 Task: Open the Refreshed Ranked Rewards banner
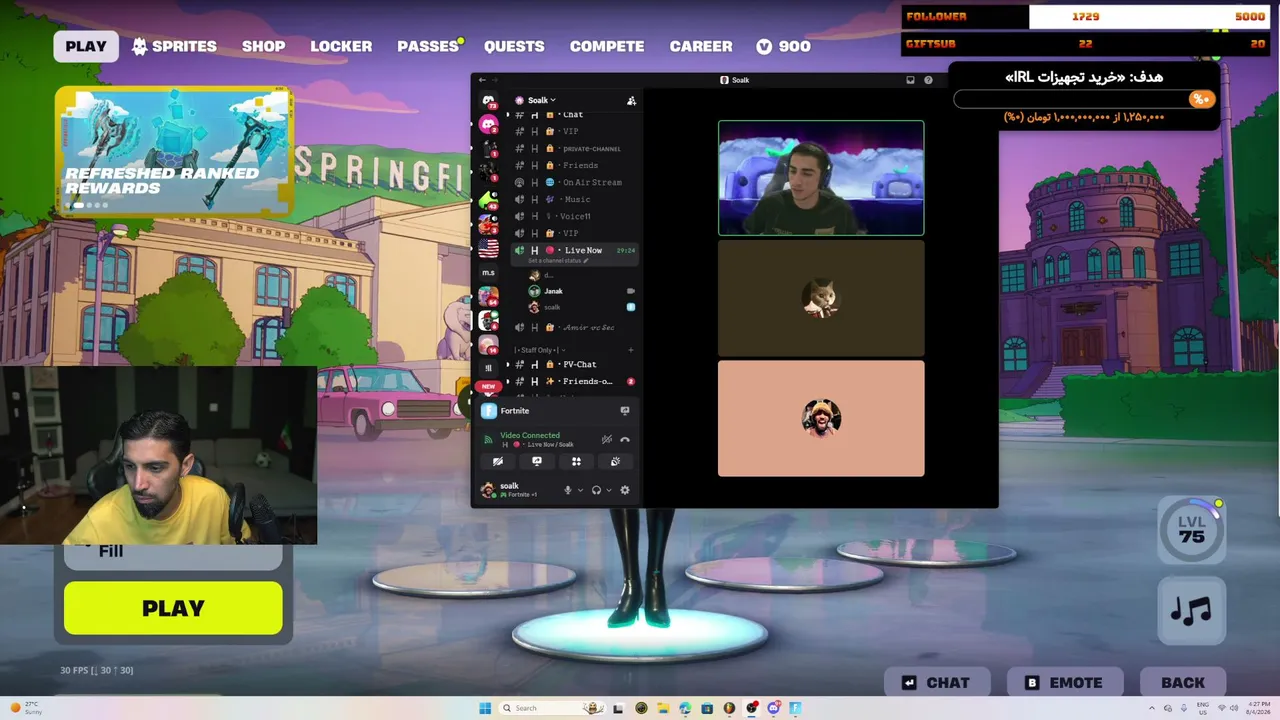[174, 150]
